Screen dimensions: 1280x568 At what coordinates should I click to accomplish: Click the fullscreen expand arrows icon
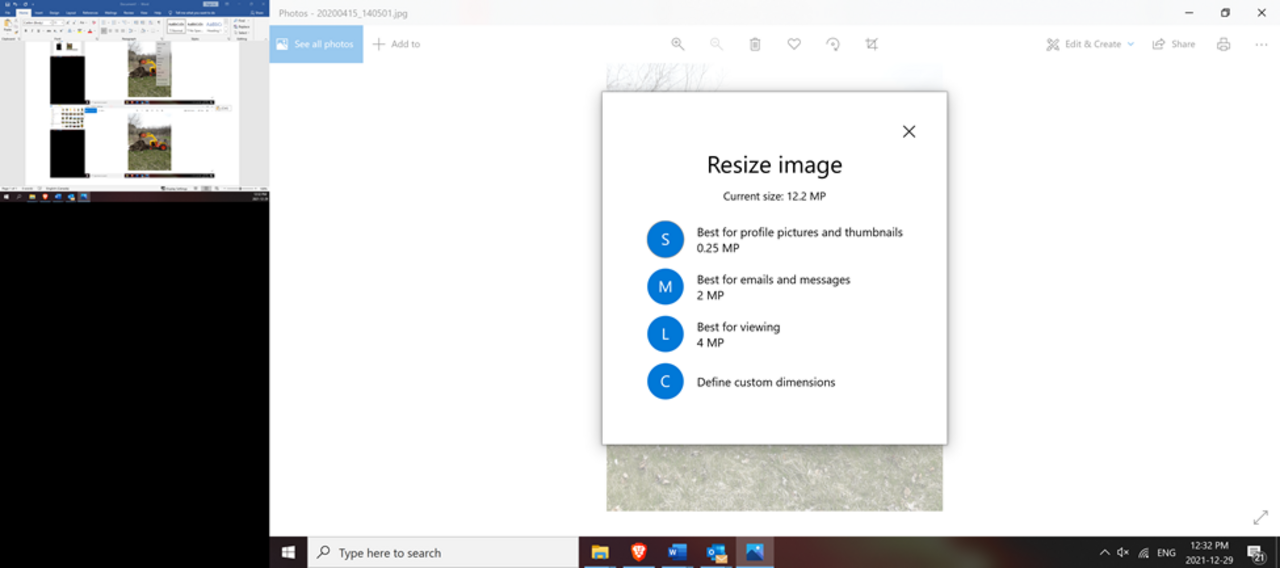point(1260,517)
